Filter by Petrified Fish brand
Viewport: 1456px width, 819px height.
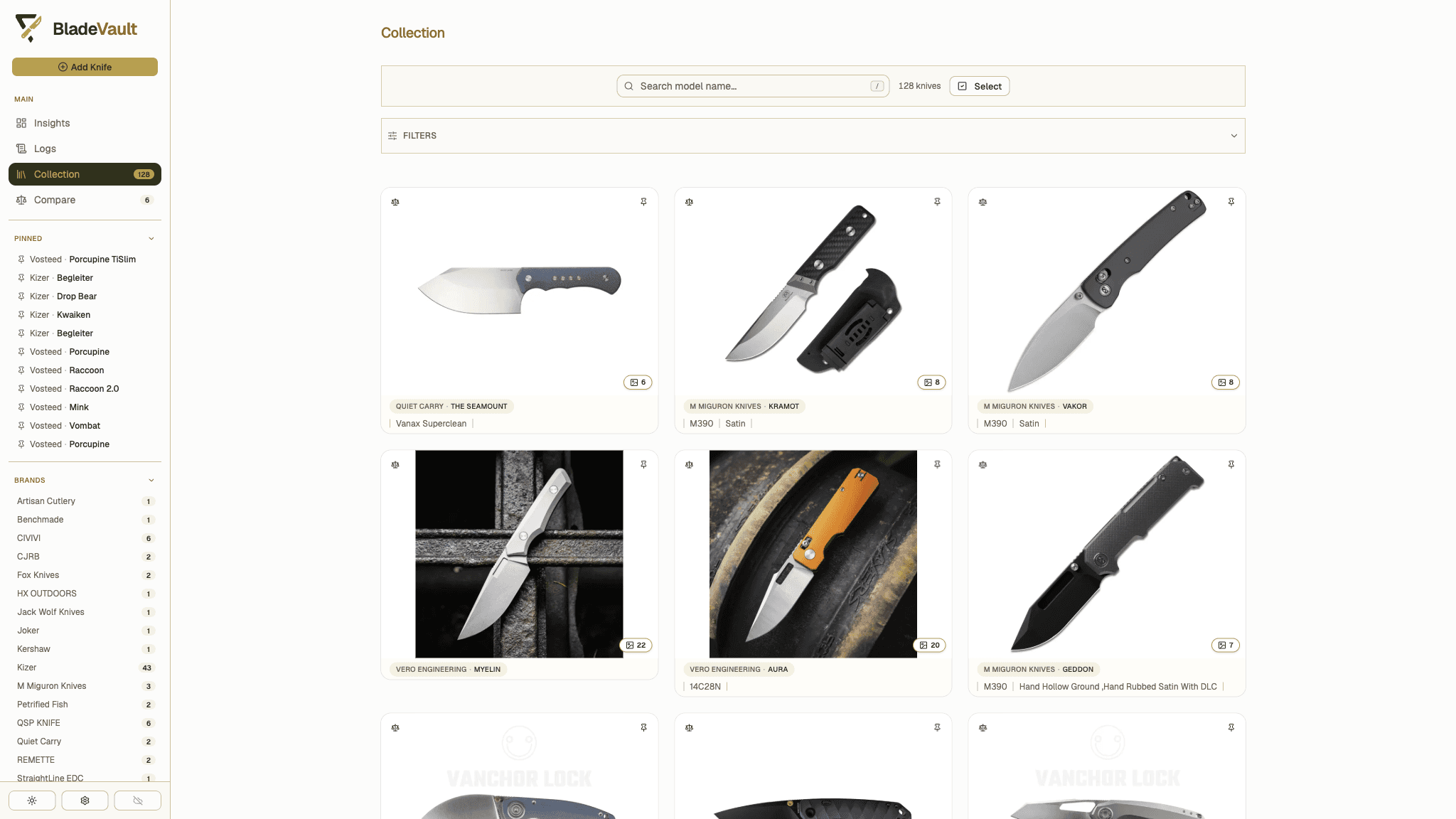pyautogui.click(x=85, y=705)
